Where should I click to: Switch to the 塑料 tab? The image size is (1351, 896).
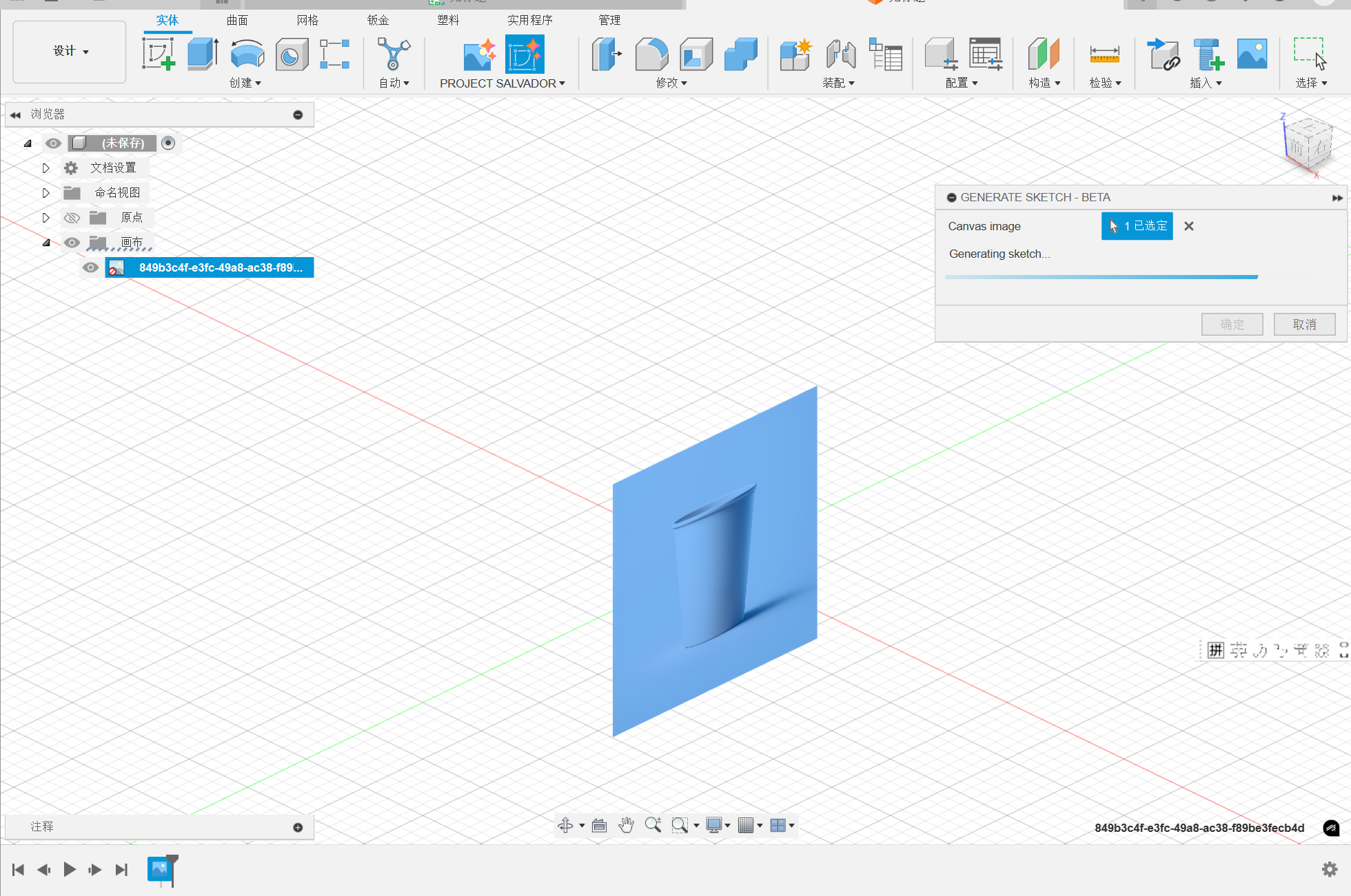coord(448,20)
